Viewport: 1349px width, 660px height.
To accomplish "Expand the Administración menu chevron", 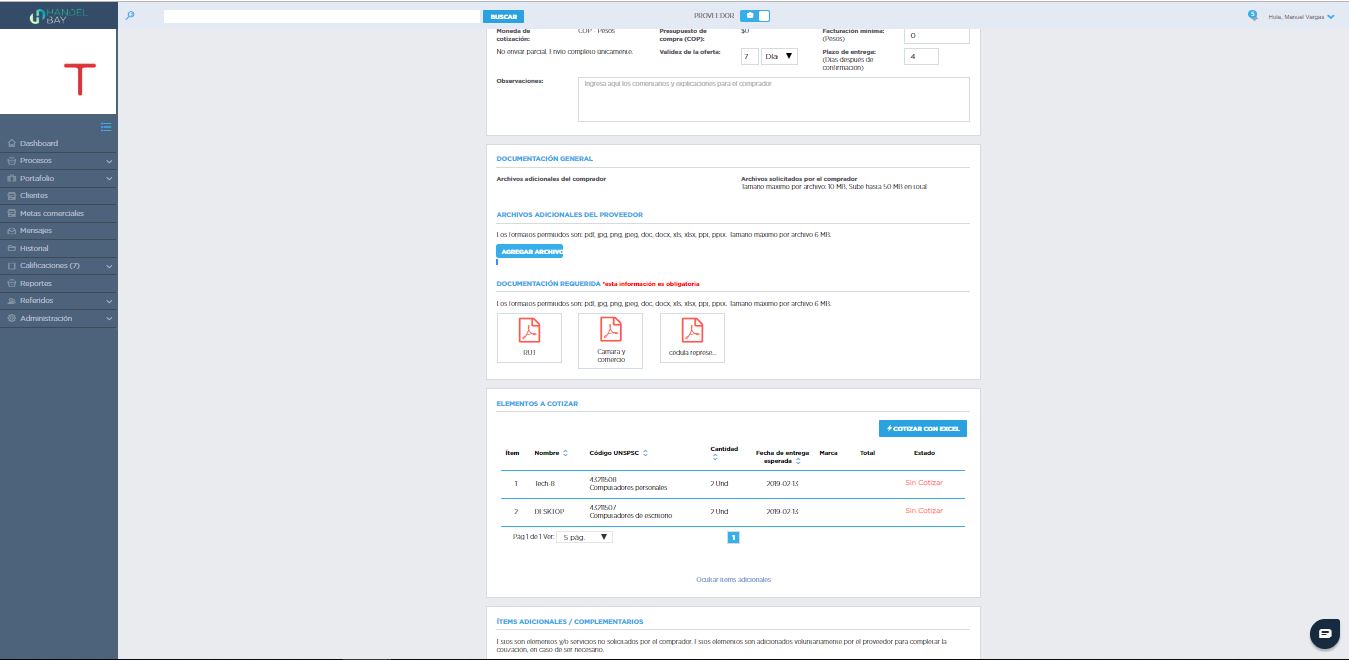I will pyautogui.click(x=109, y=318).
